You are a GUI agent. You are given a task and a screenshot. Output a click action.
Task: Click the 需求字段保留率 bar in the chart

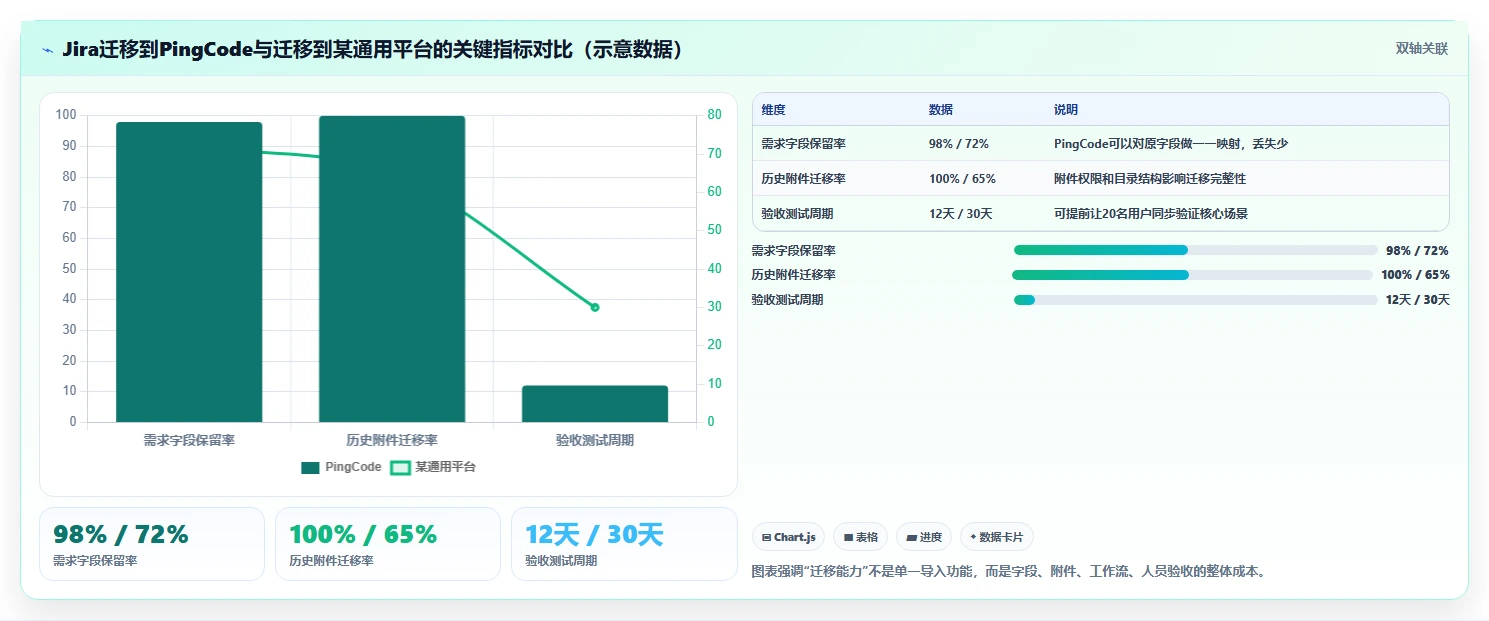click(189, 272)
